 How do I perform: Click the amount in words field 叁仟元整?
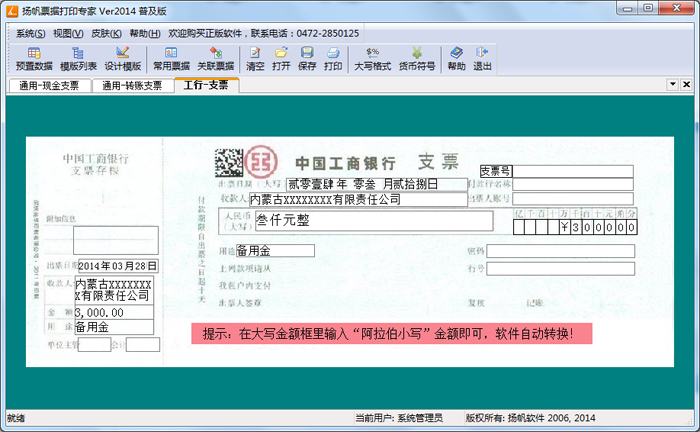[374, 220]
